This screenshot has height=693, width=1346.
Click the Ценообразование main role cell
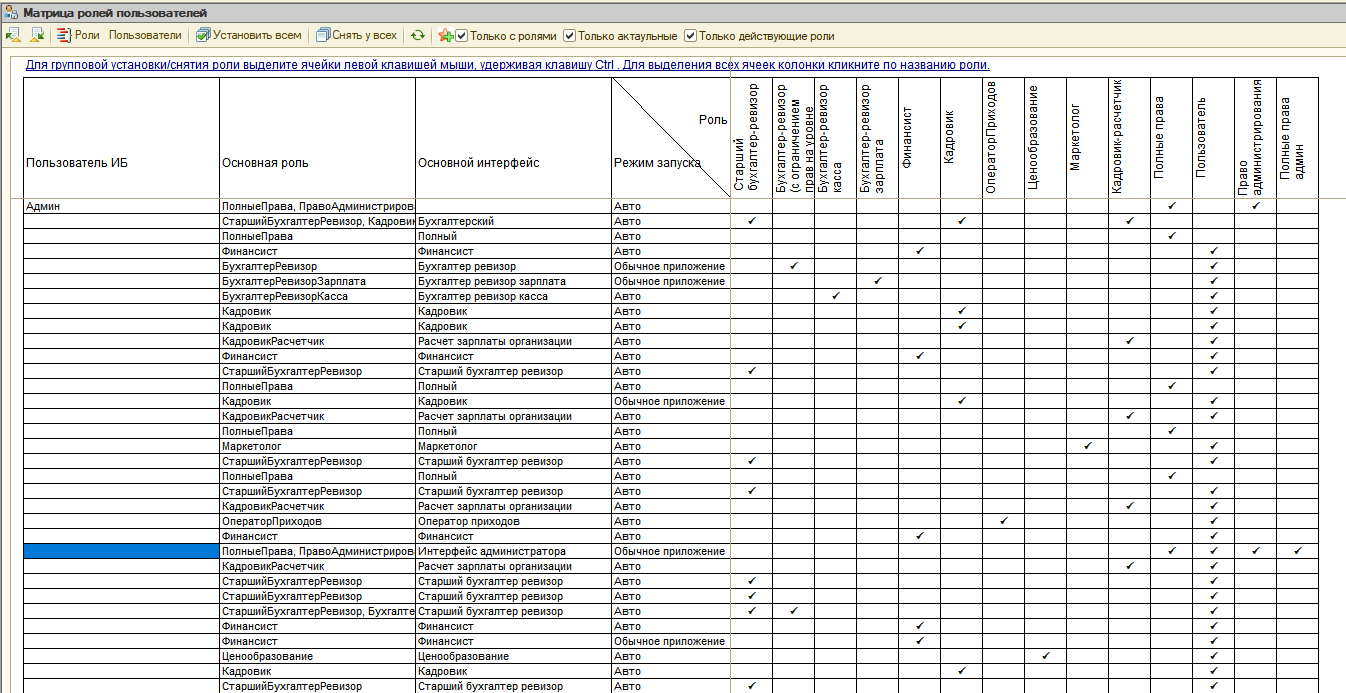coord(317,656)
